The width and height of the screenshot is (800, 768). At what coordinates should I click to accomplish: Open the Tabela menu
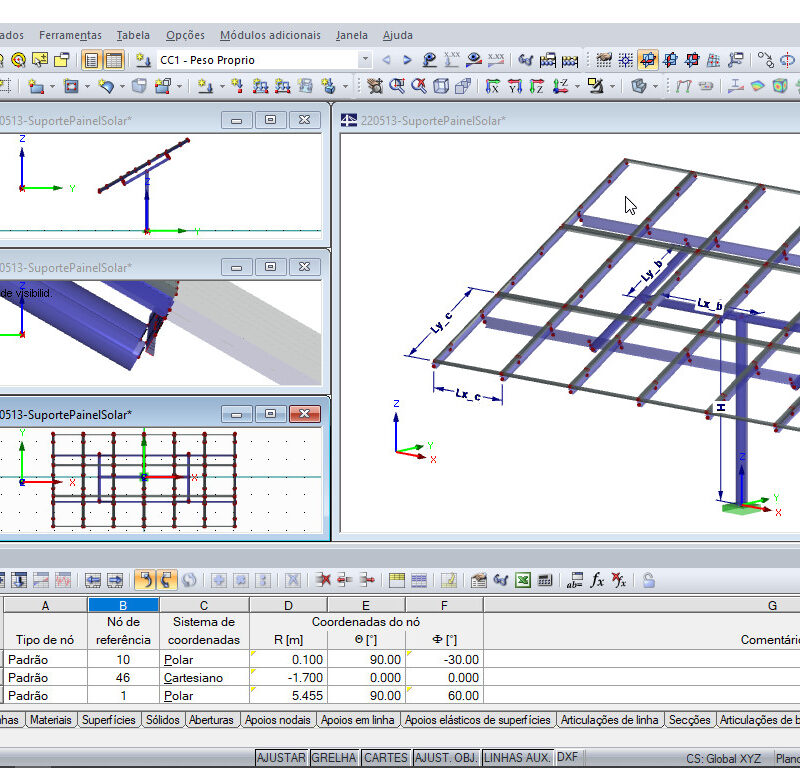[133, 35]
